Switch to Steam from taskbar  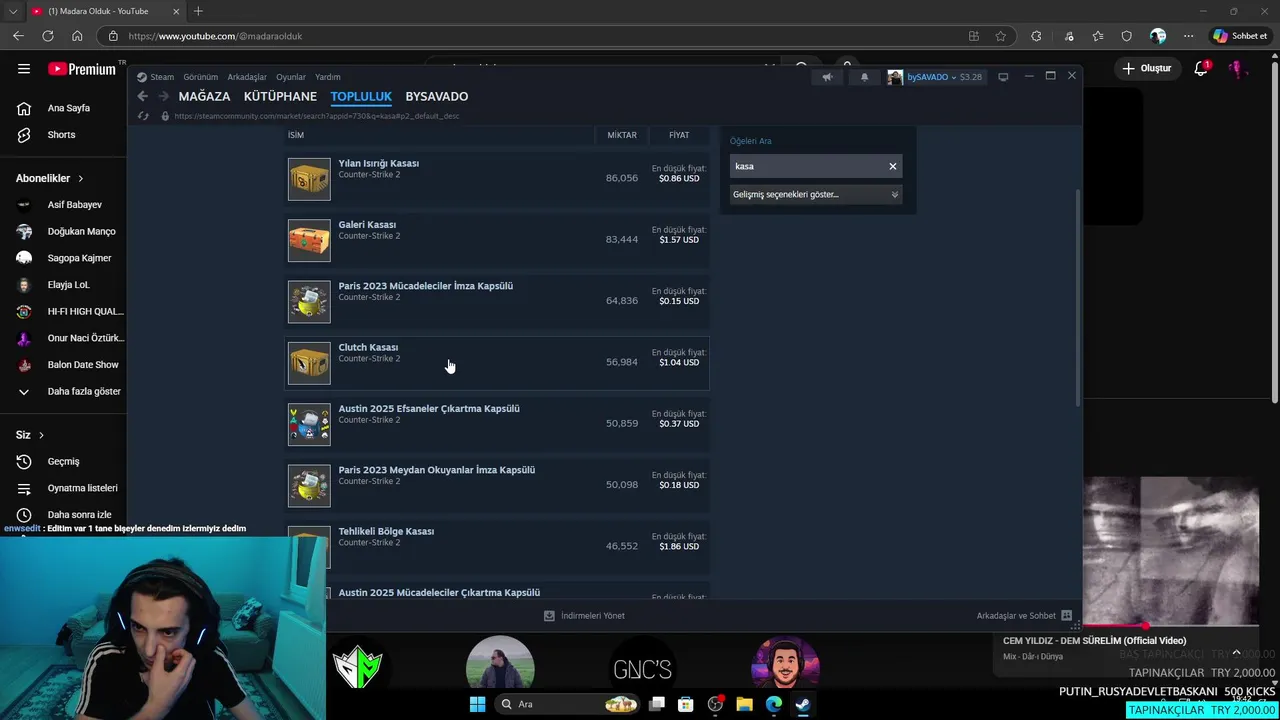pyautogui.click(x=803, y=704)
